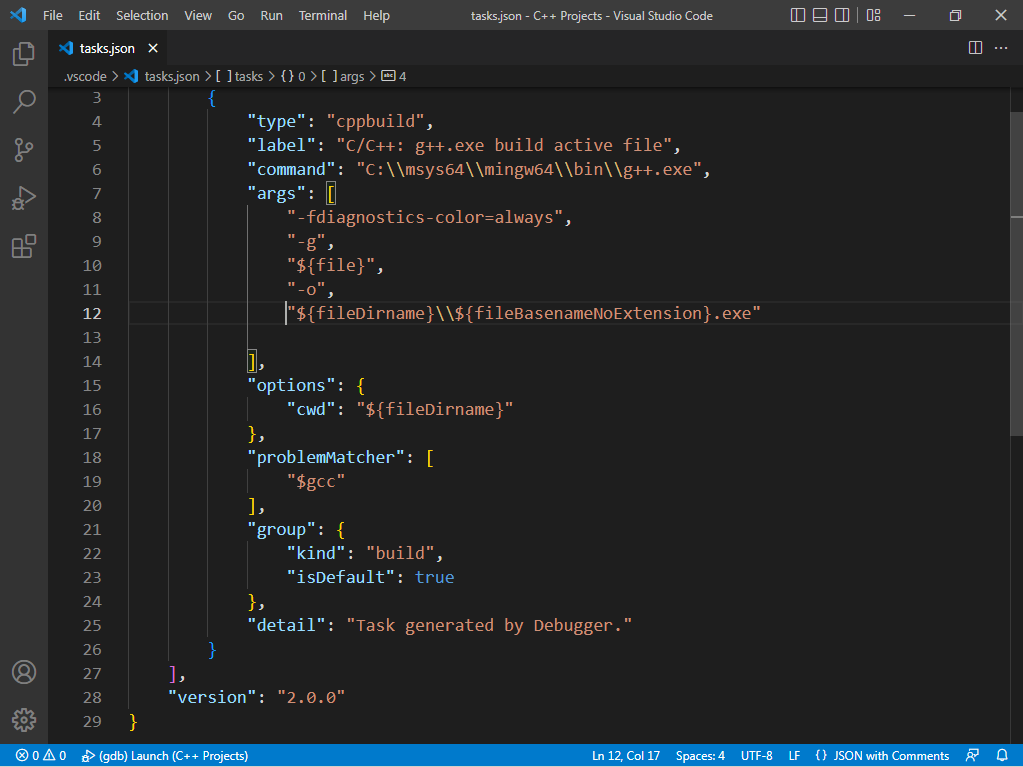Open the Selection menu
The height and width of the screenshot is (767, 1023).
coord(142,15)
